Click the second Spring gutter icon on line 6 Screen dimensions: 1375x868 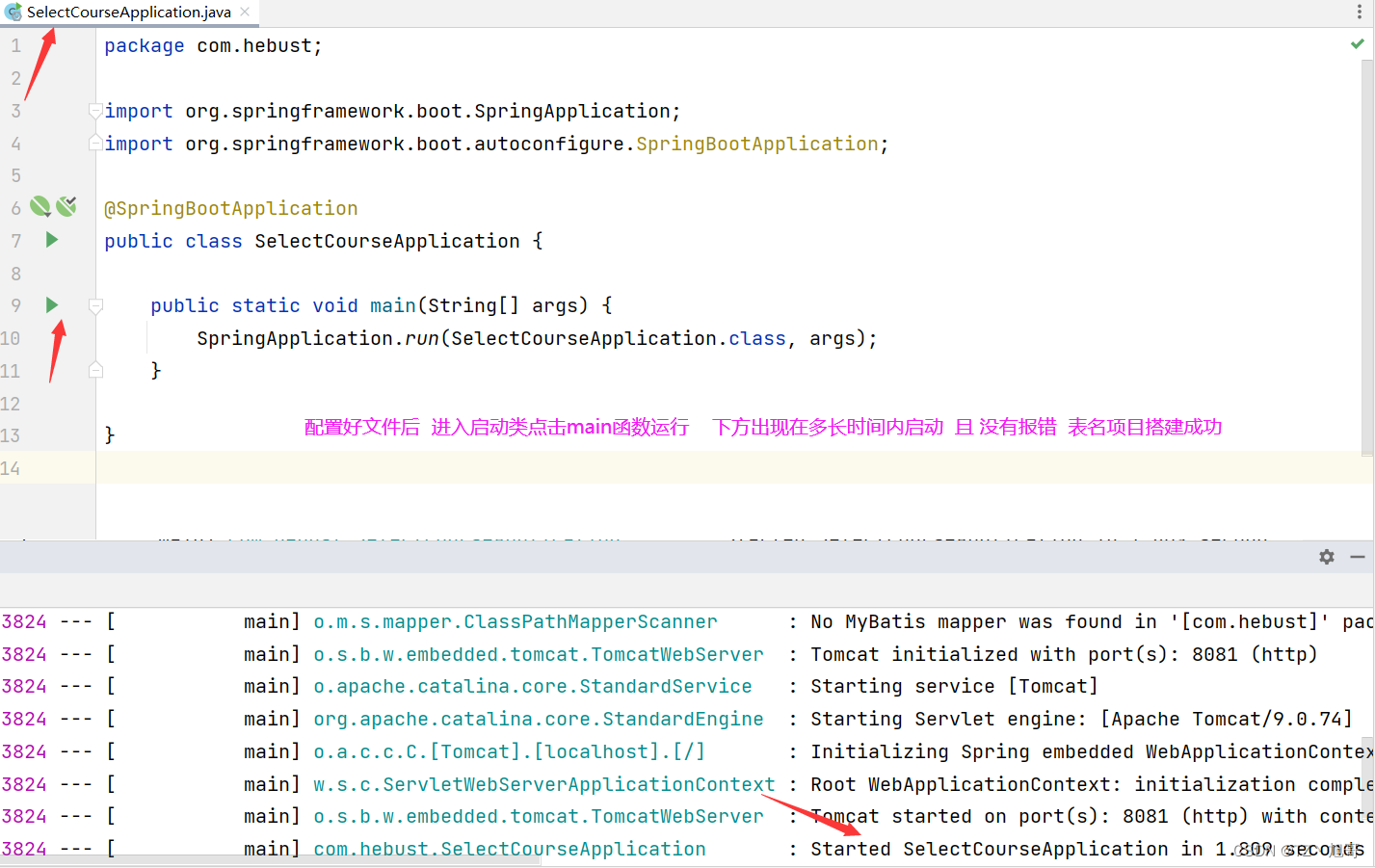66,206
